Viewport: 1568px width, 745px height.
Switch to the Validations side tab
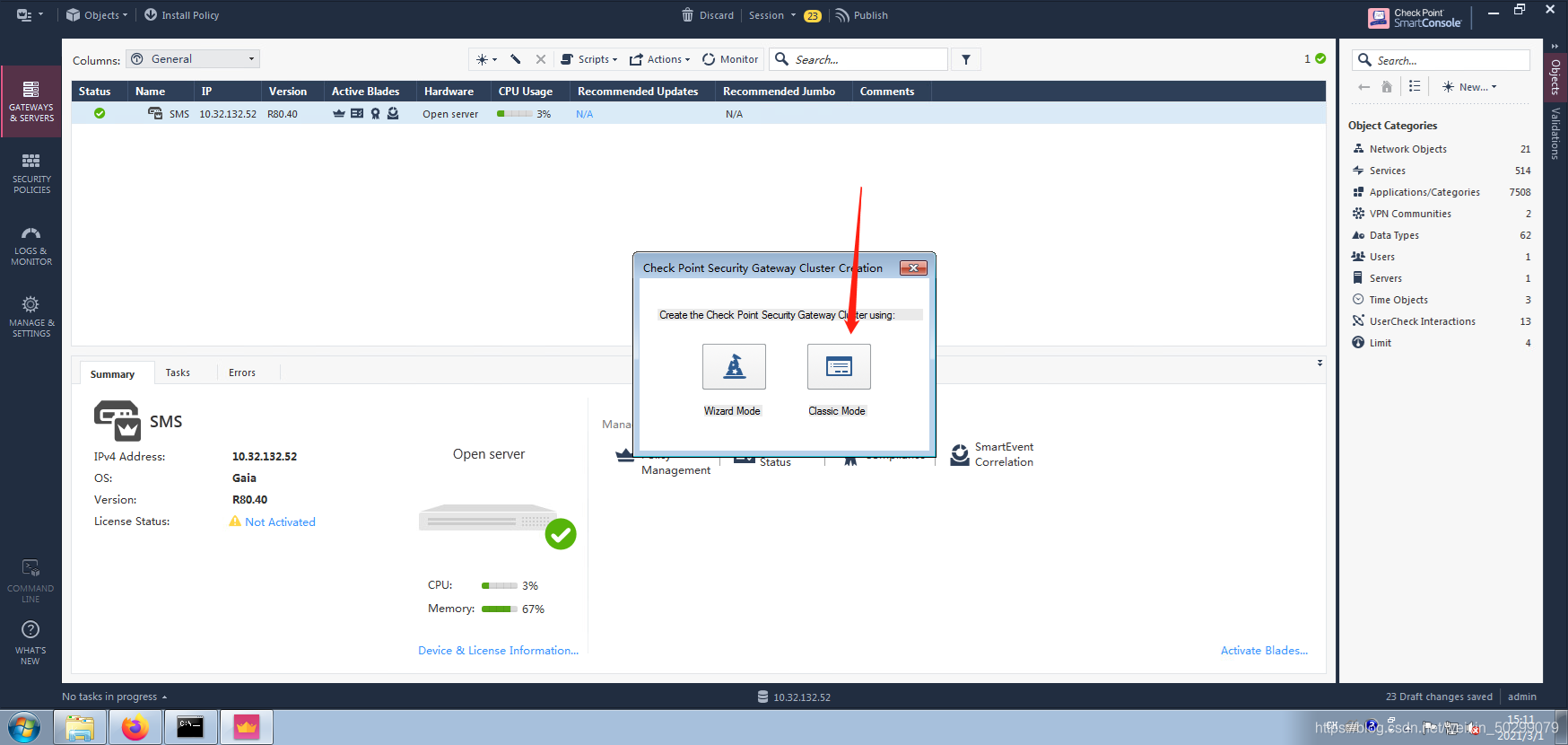pos(1555,134)
